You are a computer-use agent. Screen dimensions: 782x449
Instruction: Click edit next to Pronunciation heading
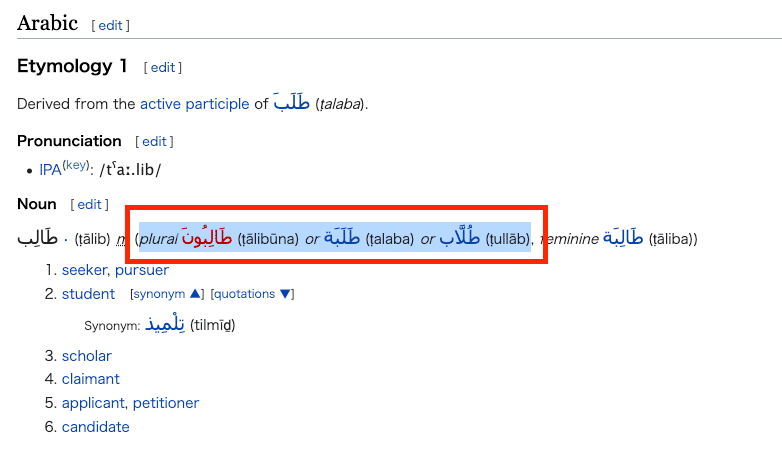tap(156, 142)
